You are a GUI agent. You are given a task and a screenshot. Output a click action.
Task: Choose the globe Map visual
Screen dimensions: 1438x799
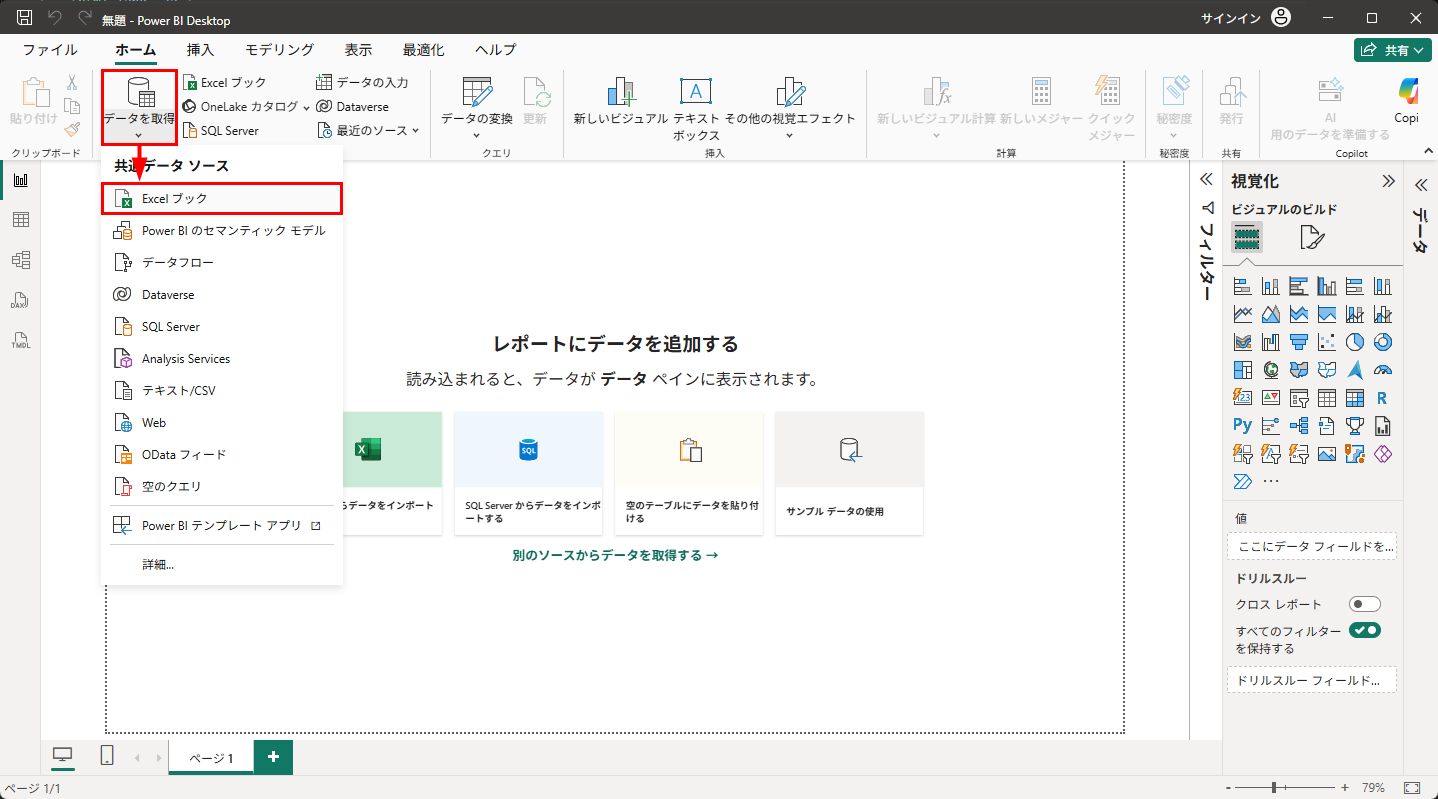(x=1271, y=370)
